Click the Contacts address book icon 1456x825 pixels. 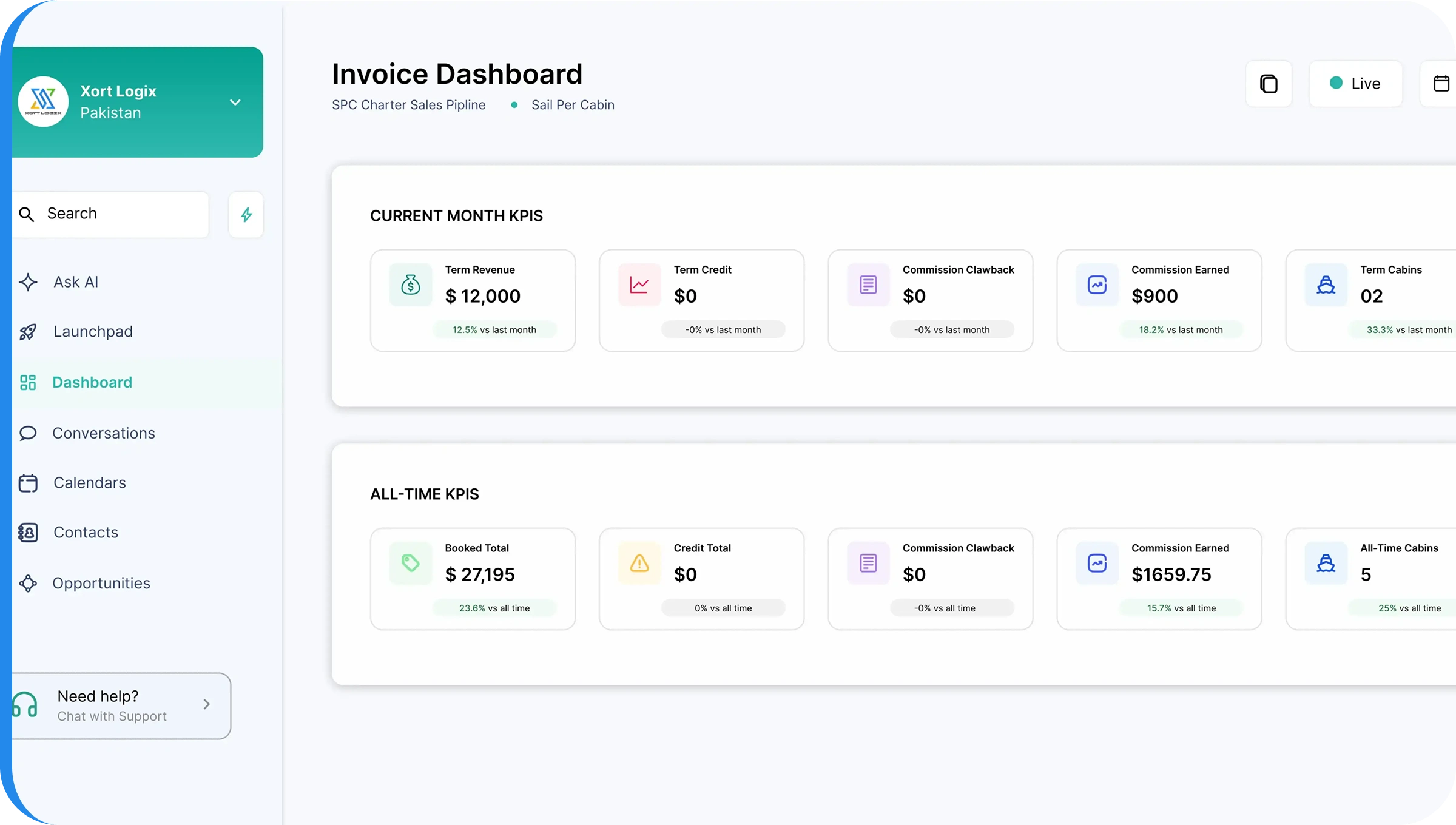[28, 533]
